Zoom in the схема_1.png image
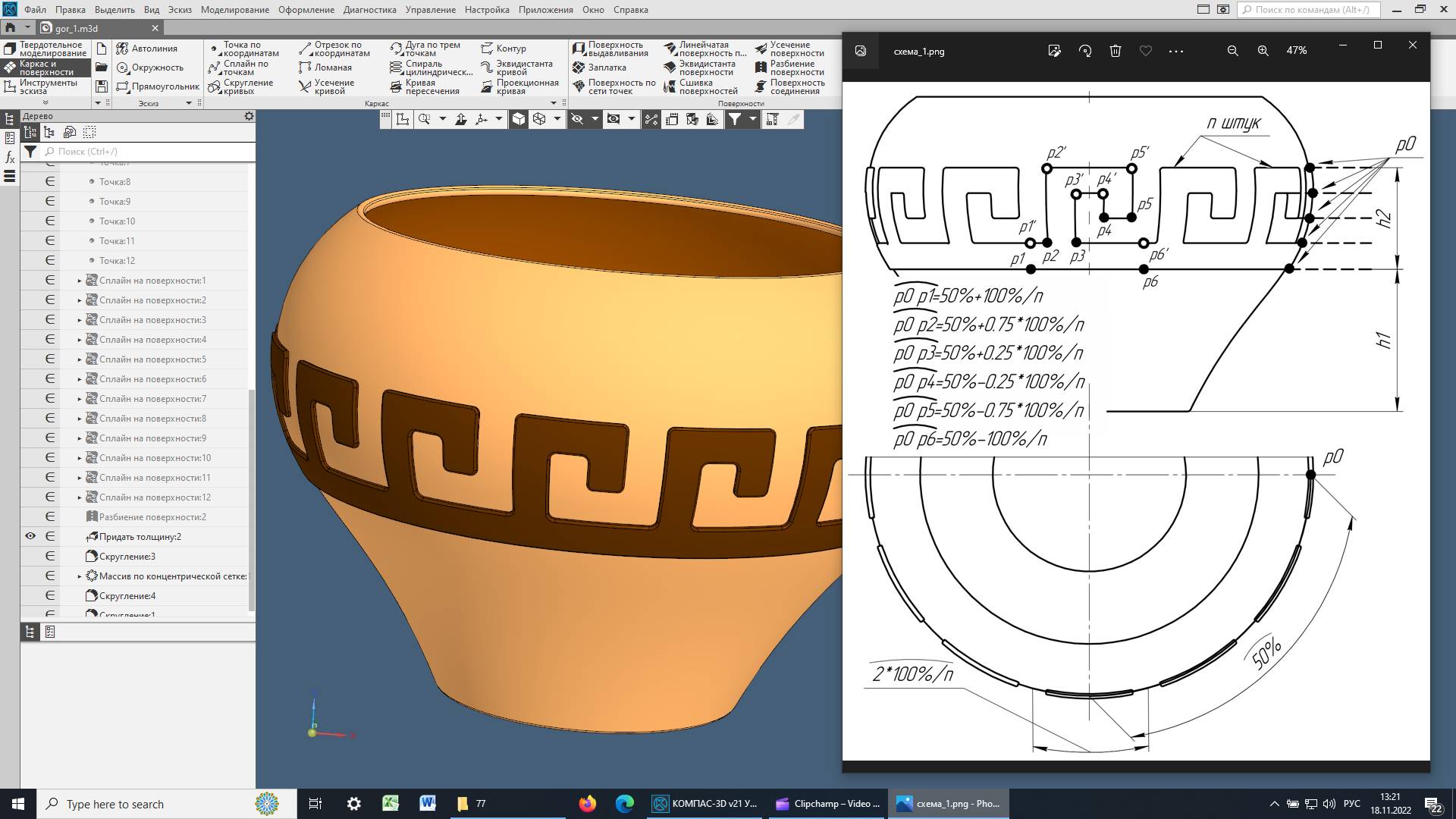 coord(1263,51)
